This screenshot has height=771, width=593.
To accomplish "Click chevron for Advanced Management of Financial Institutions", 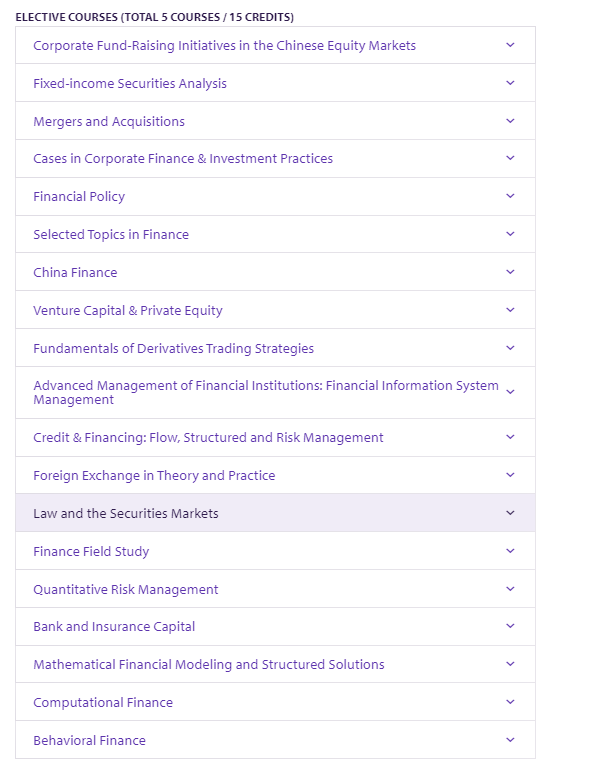I will pyautogui.click(x=510, y=392).
